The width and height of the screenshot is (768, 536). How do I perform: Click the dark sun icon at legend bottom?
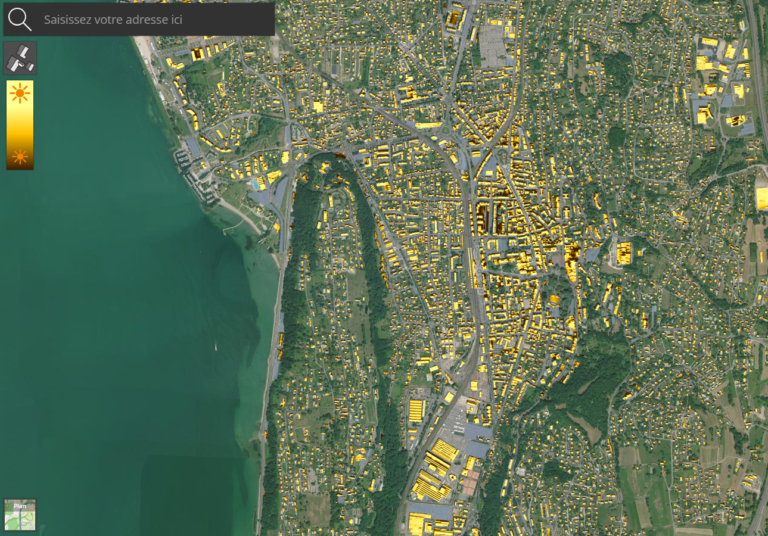click(20, 157)
